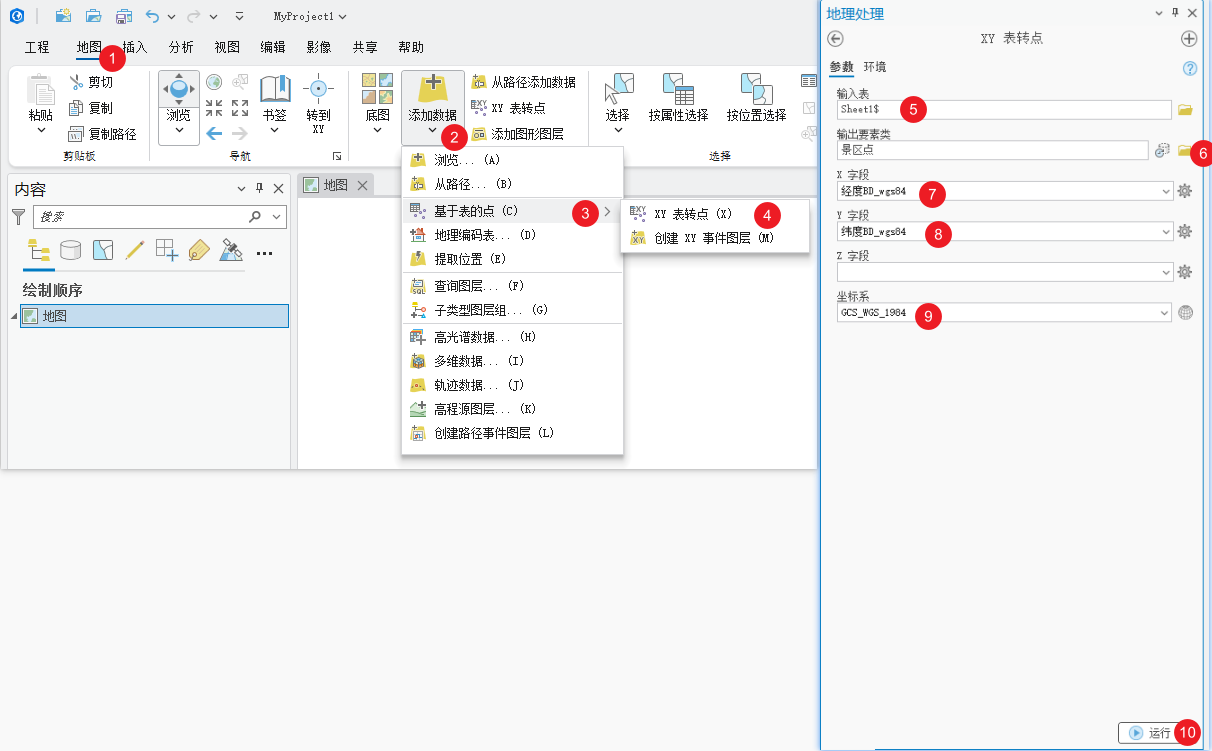Switch to the 分析 (Analysis) ribbon tab
Image resolution: width=1212 pixels, height=751 pixels.
pos(181,47)
